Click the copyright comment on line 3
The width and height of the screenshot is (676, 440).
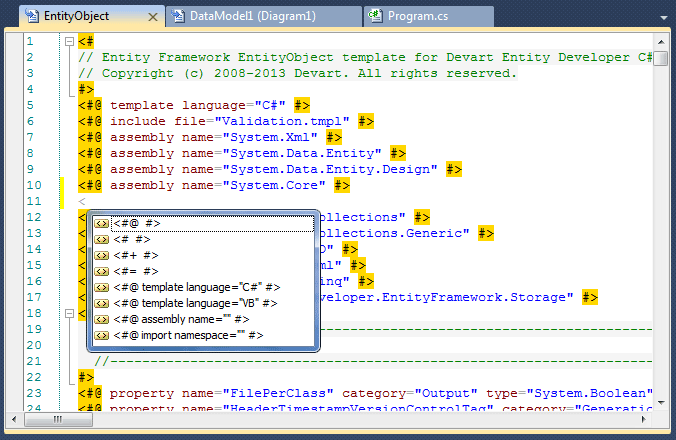297,73
